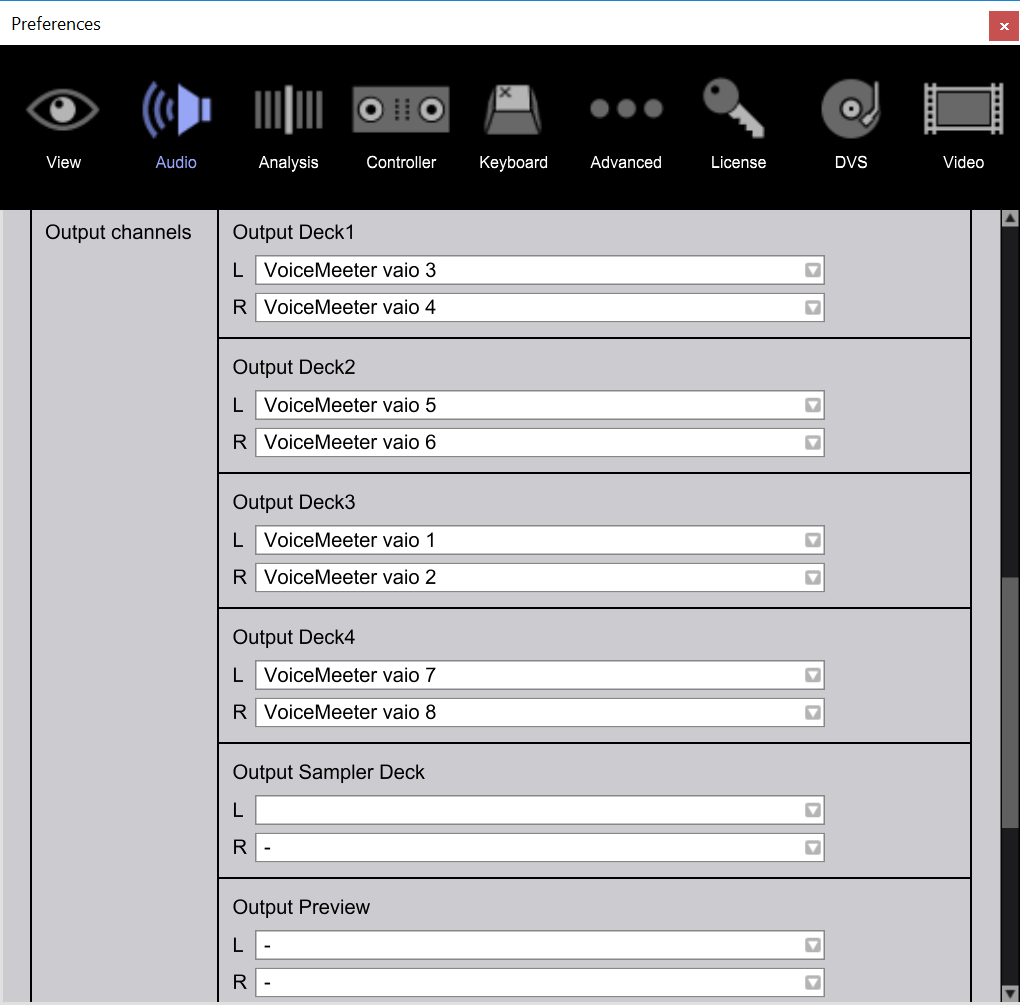Click the vertical scrollbar thumb
The image size is (1020, 1005).
tap(1010, 703)
